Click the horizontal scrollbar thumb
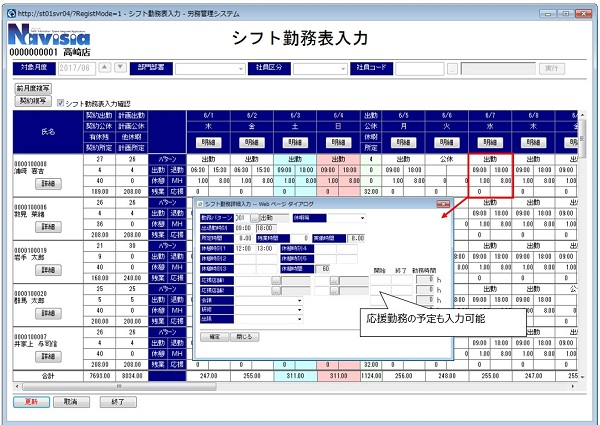 [119, 386]
